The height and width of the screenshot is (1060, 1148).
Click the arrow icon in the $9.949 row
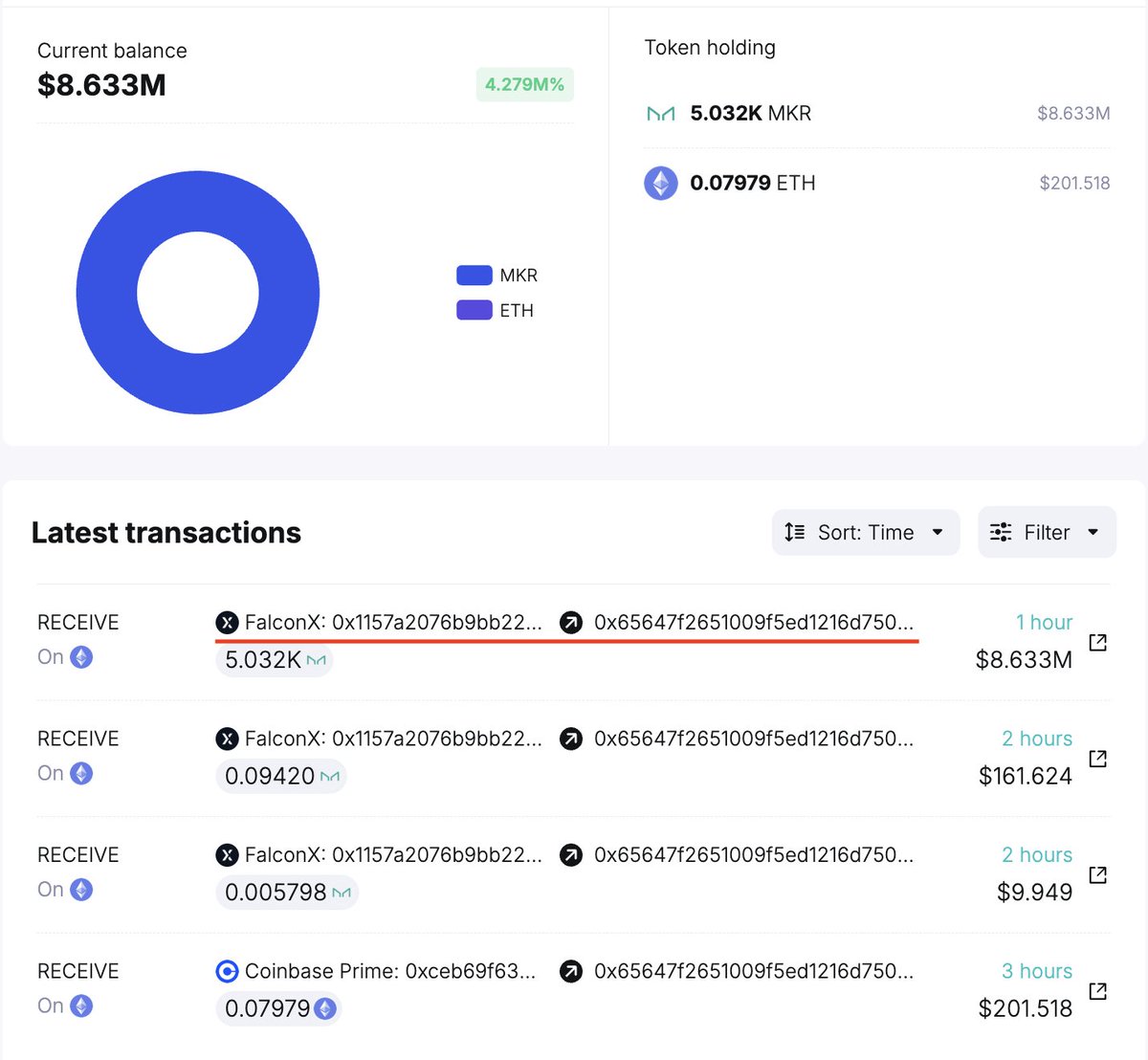click(571, 855)
